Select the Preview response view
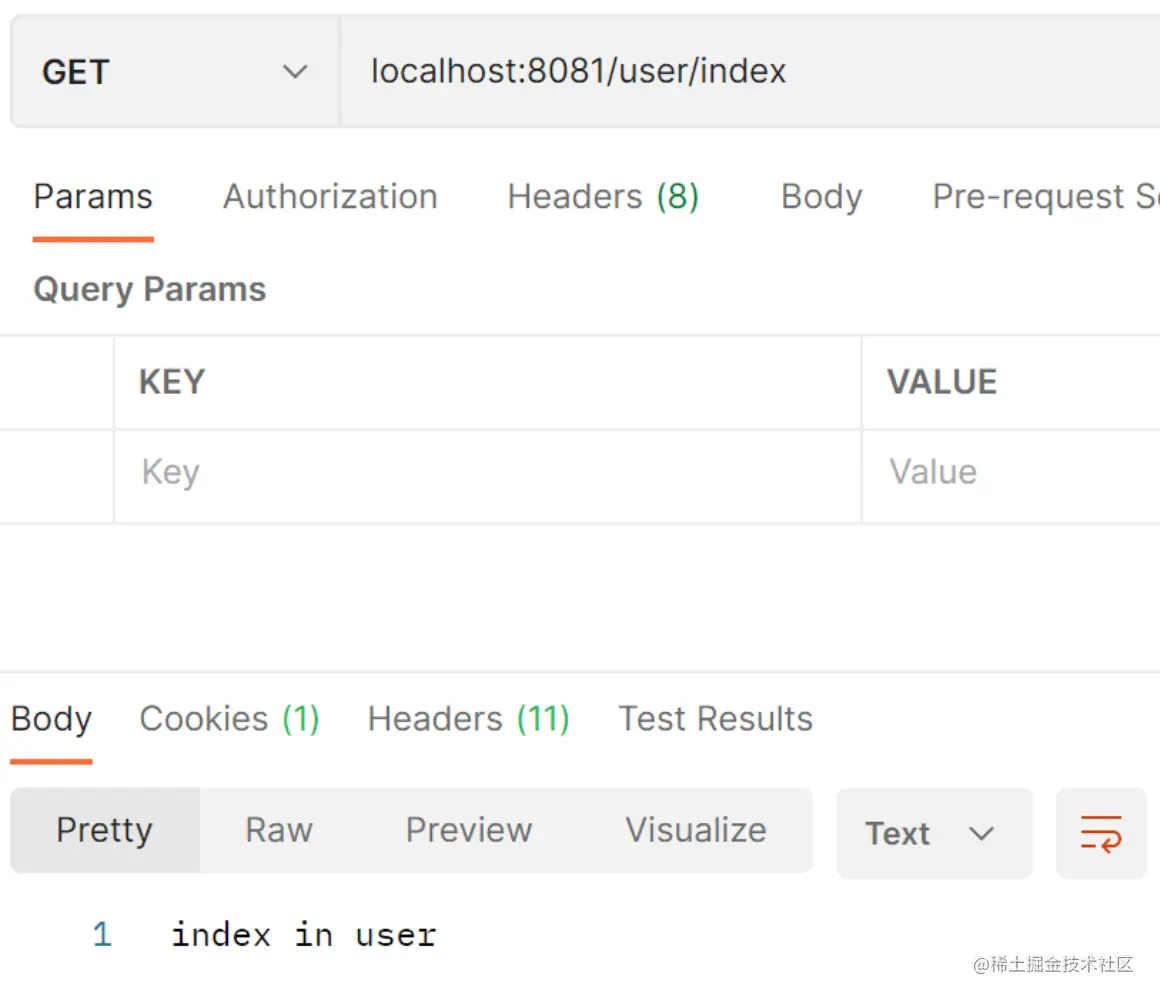The width and height of the screenshot is (1160, 1001). 468,830
